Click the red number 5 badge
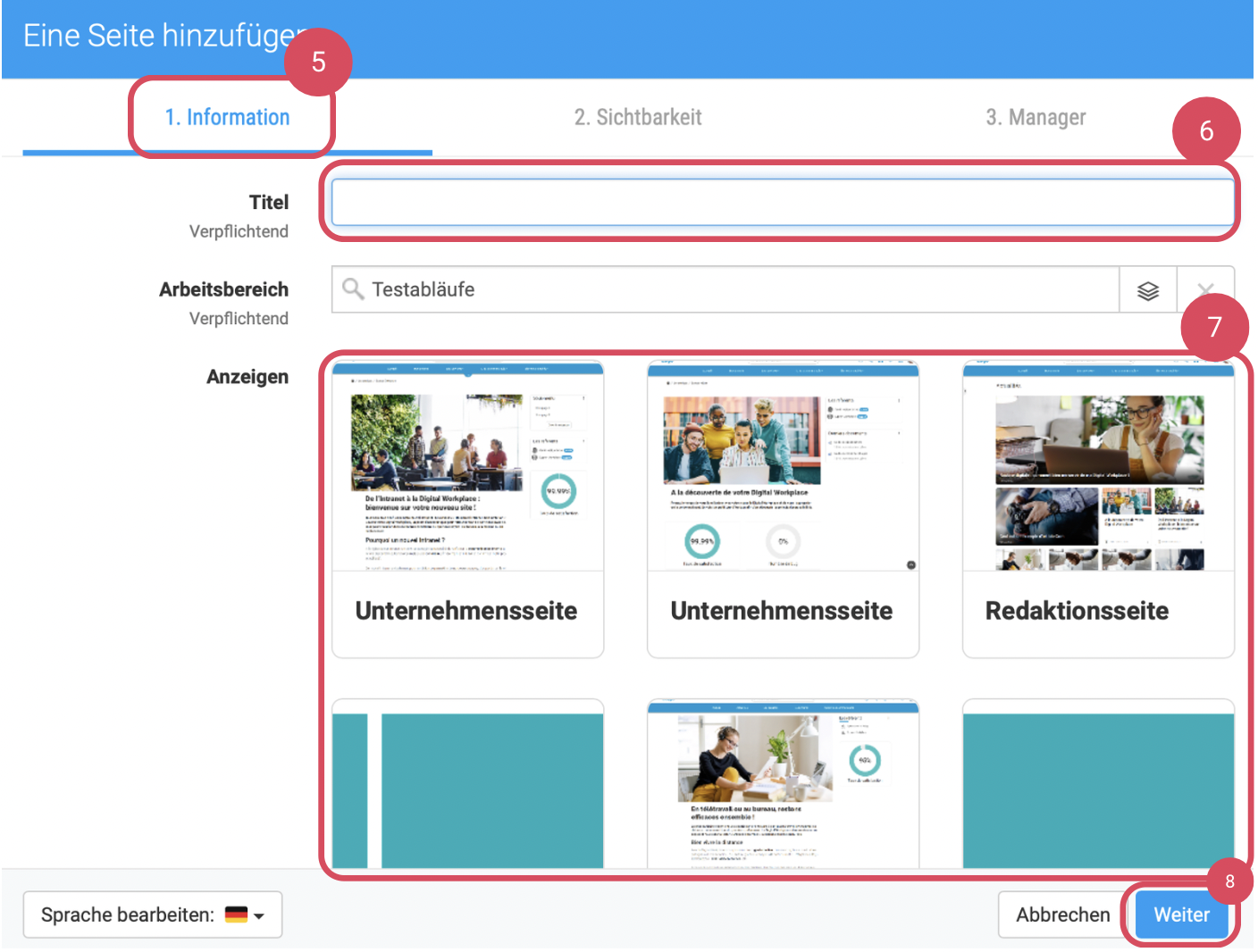Screen dimensions: 1258x952 [318, 62]
